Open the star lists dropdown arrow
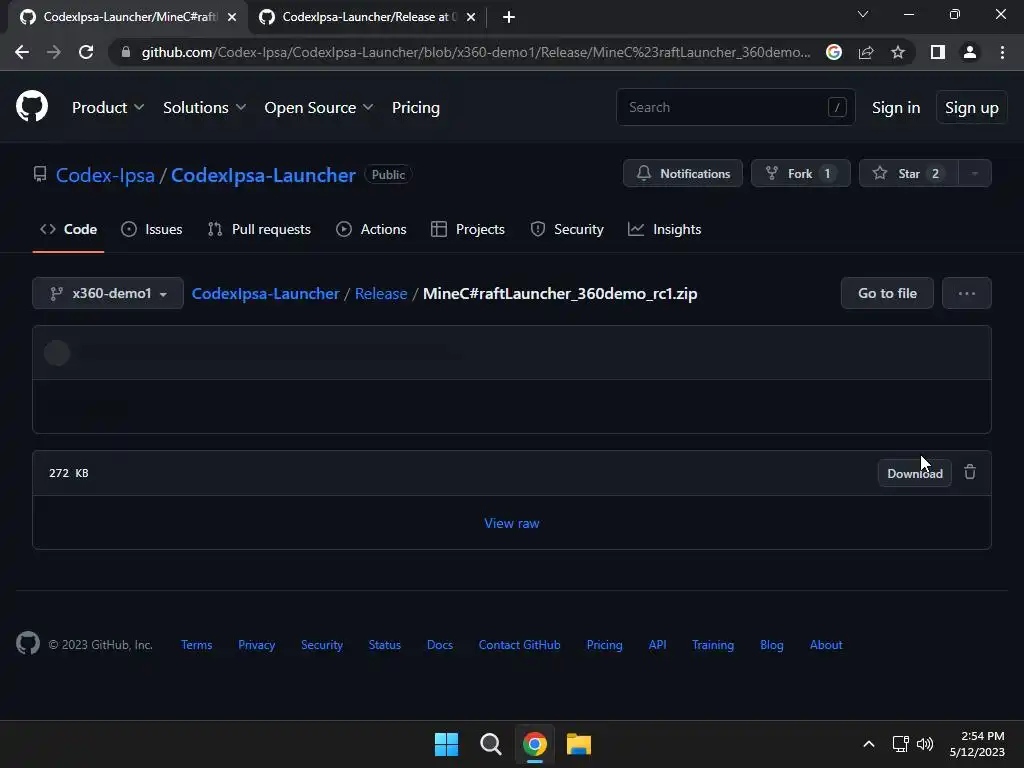Viewport: 1024px width, 768px height. tap(974, 174)
